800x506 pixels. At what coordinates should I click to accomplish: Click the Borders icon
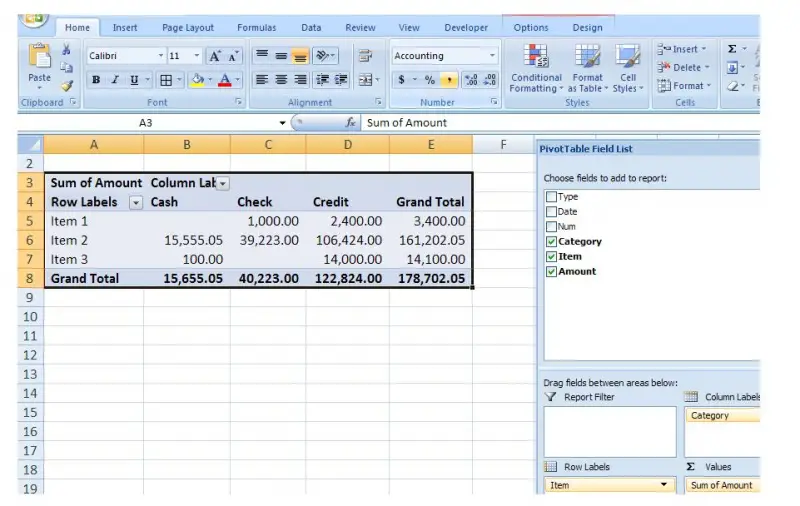click(x=166, y=80)
